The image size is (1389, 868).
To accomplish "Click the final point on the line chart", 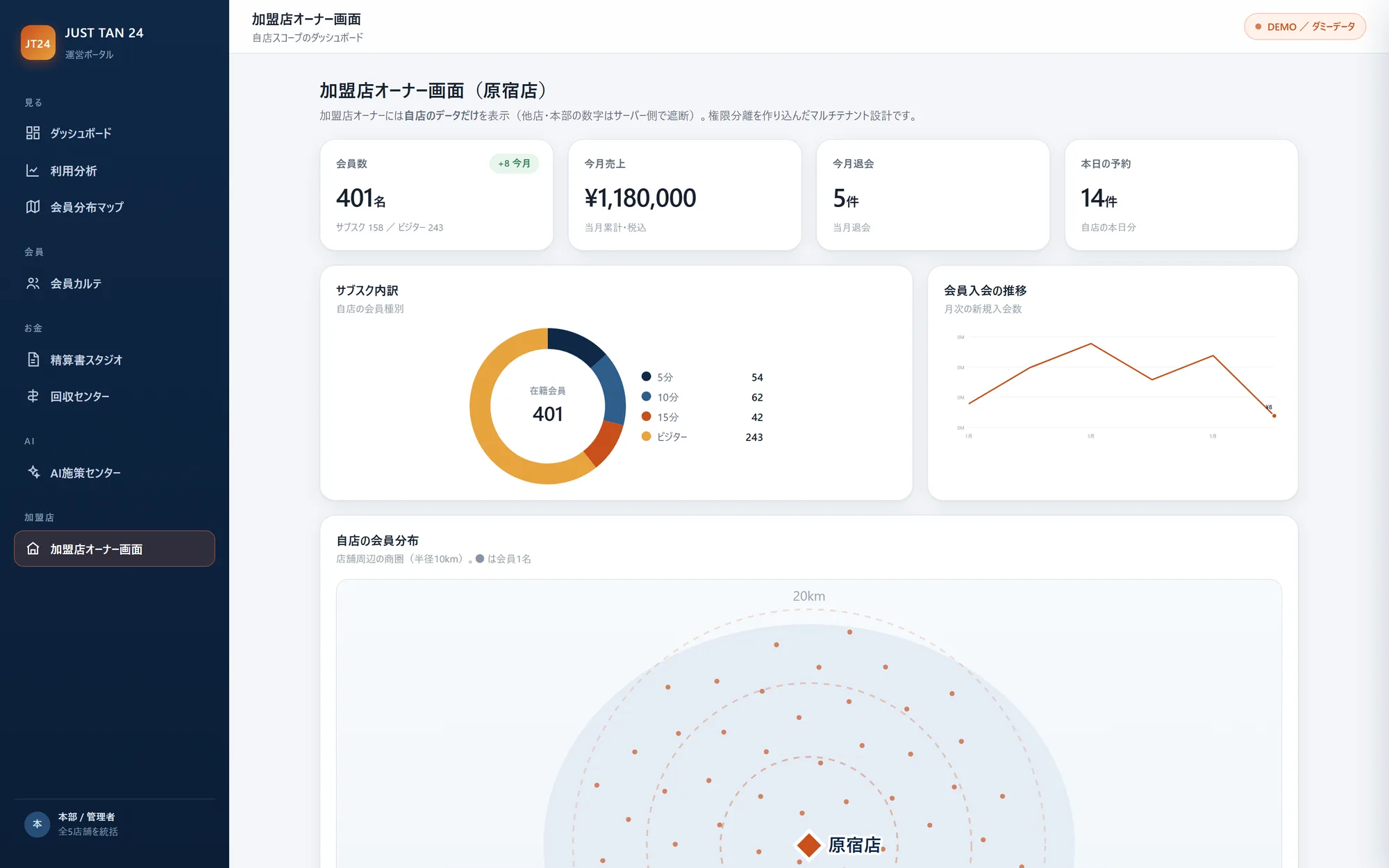I will [x=1274, y=416].
